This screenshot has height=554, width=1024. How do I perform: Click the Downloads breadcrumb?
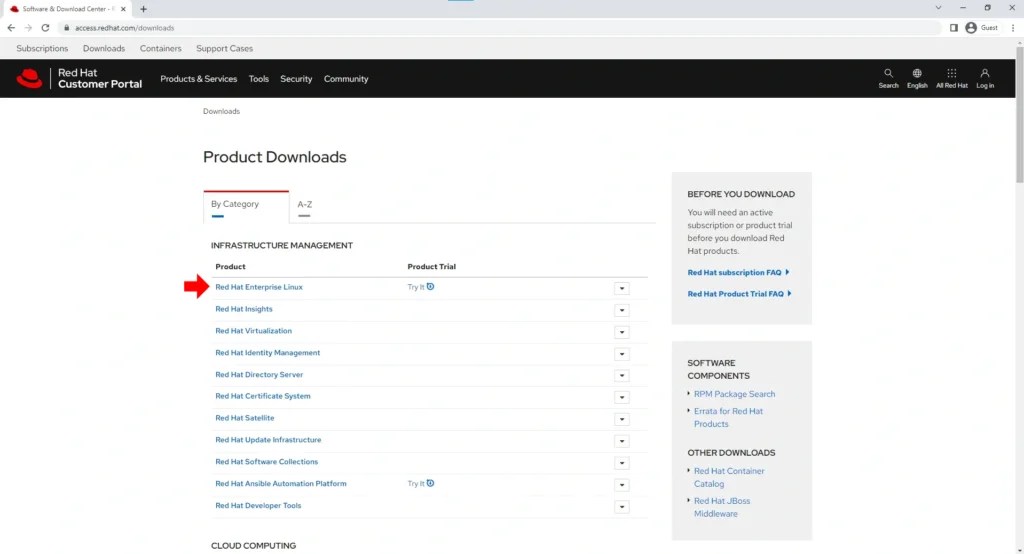pos(221,111)
